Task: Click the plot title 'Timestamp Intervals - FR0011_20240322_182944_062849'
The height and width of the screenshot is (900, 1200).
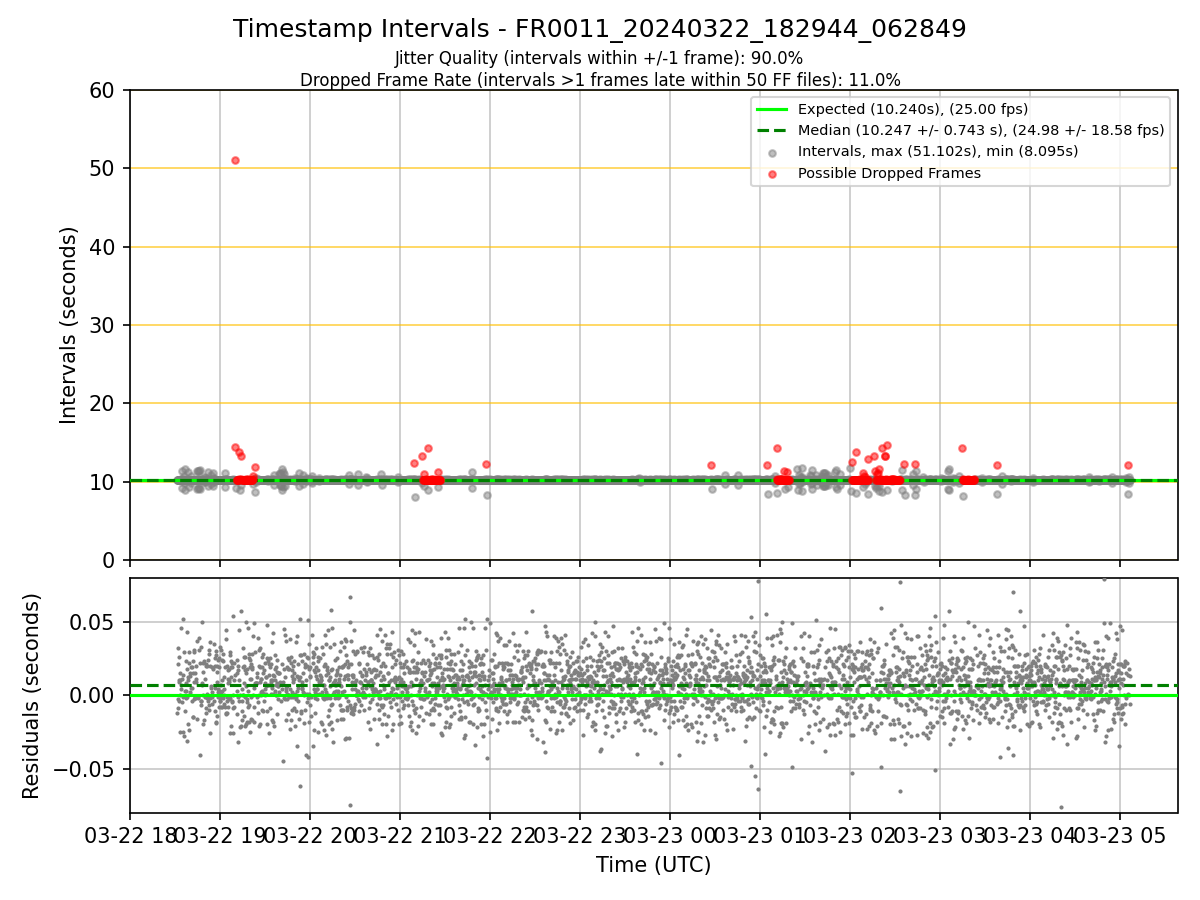Action: coord(600,29)
